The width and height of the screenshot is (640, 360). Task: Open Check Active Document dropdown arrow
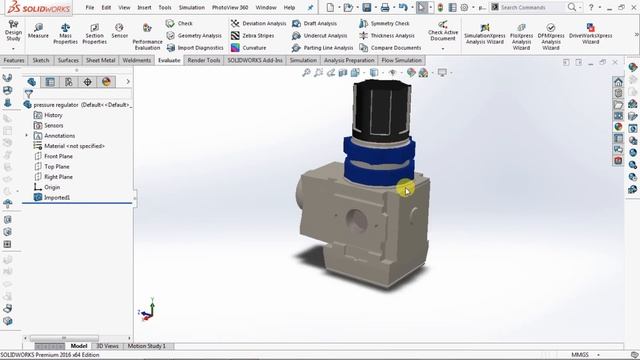click(443, 49)
